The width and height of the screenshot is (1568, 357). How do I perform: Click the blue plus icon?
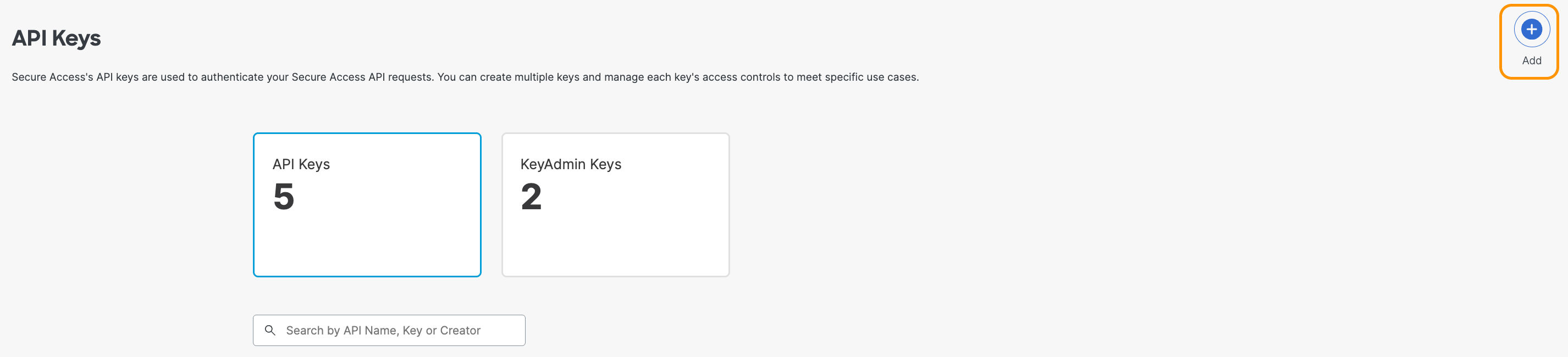pyautogui.click(x=1531, y=29)
